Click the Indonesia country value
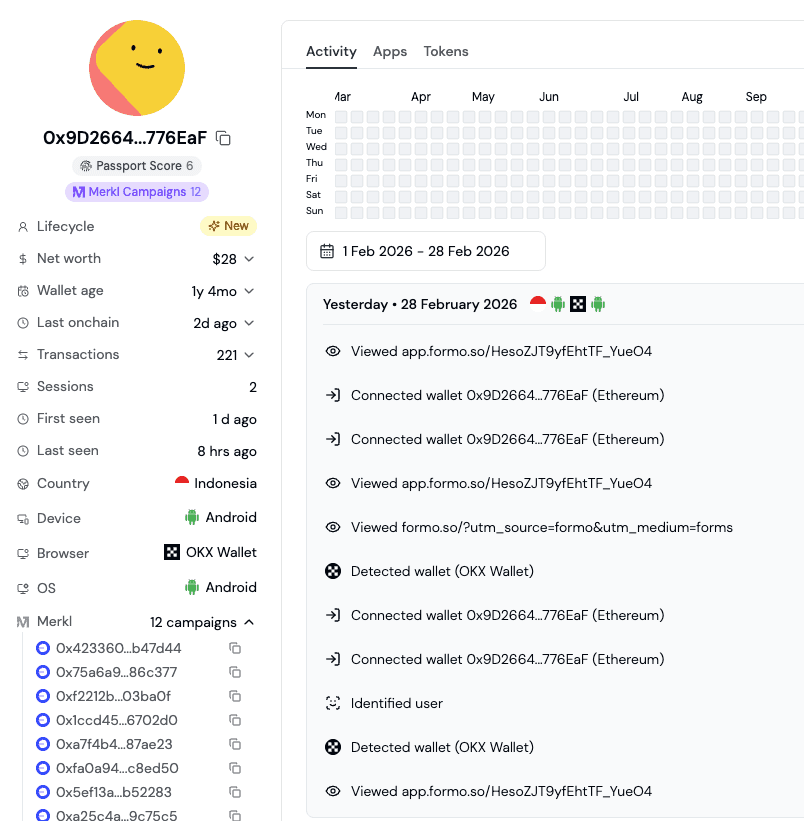 (225, 483)
